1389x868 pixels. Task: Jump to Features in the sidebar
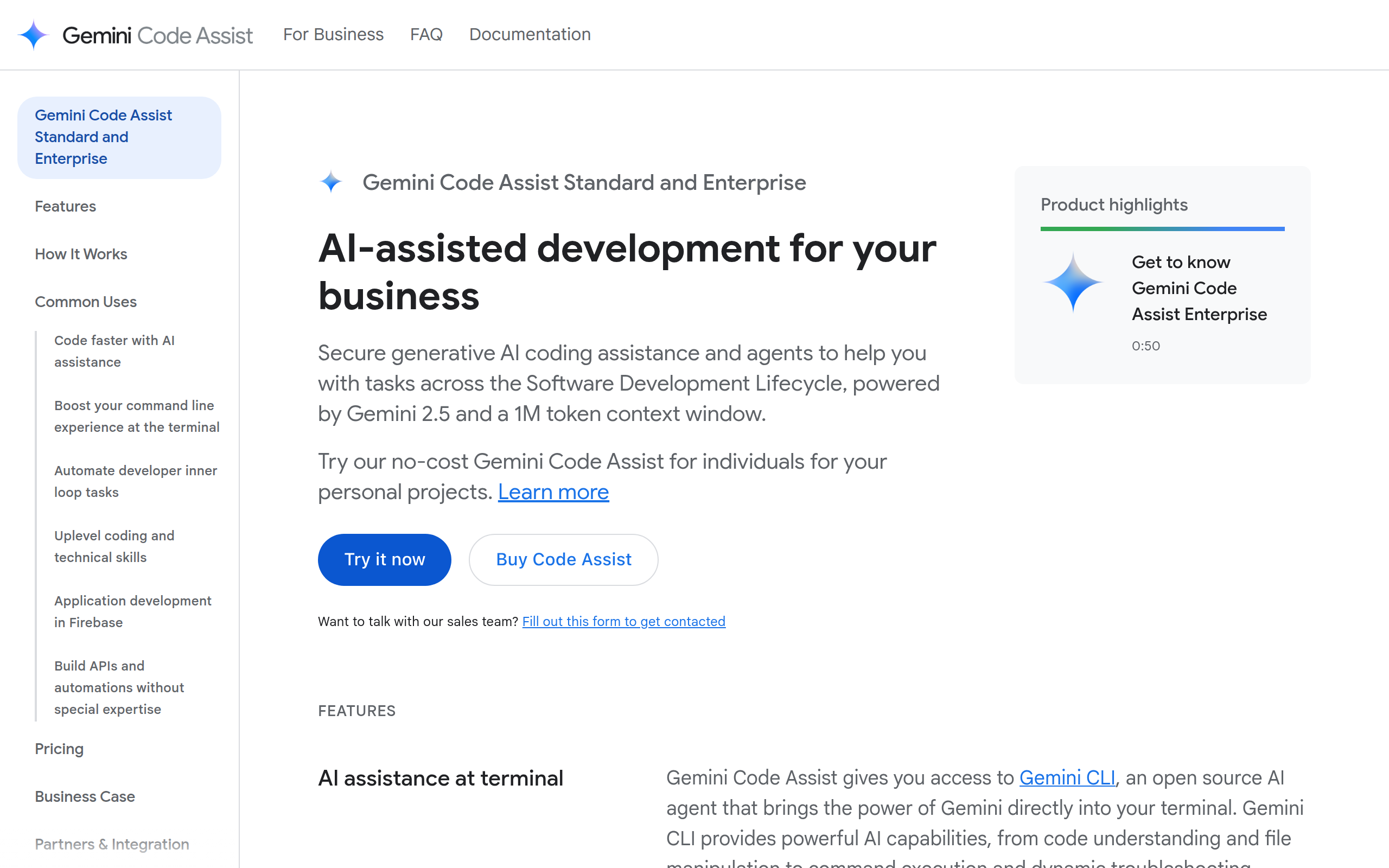pos(65,206)
